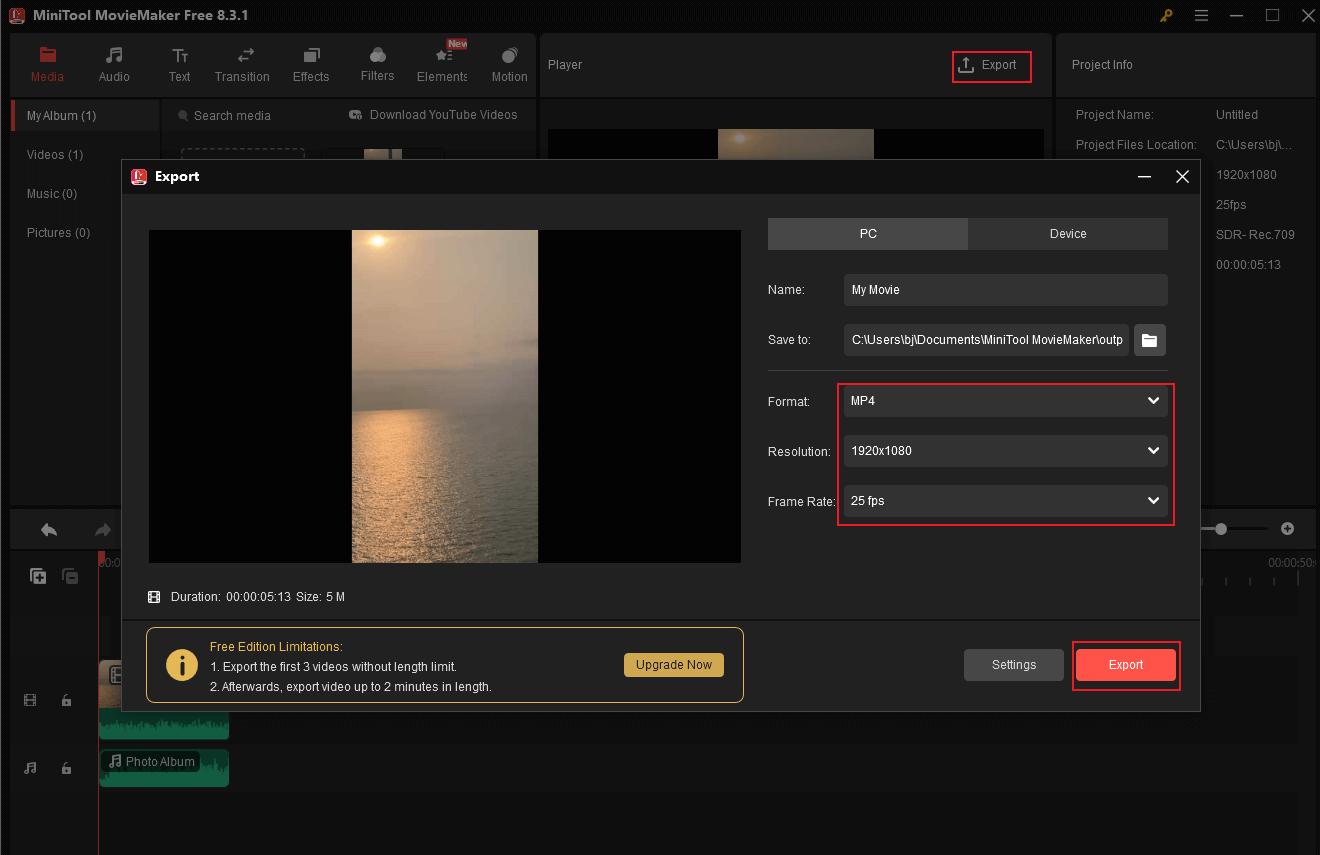Expand the Resolution dropdown

pyautogui.click(x=1005, y=451)
